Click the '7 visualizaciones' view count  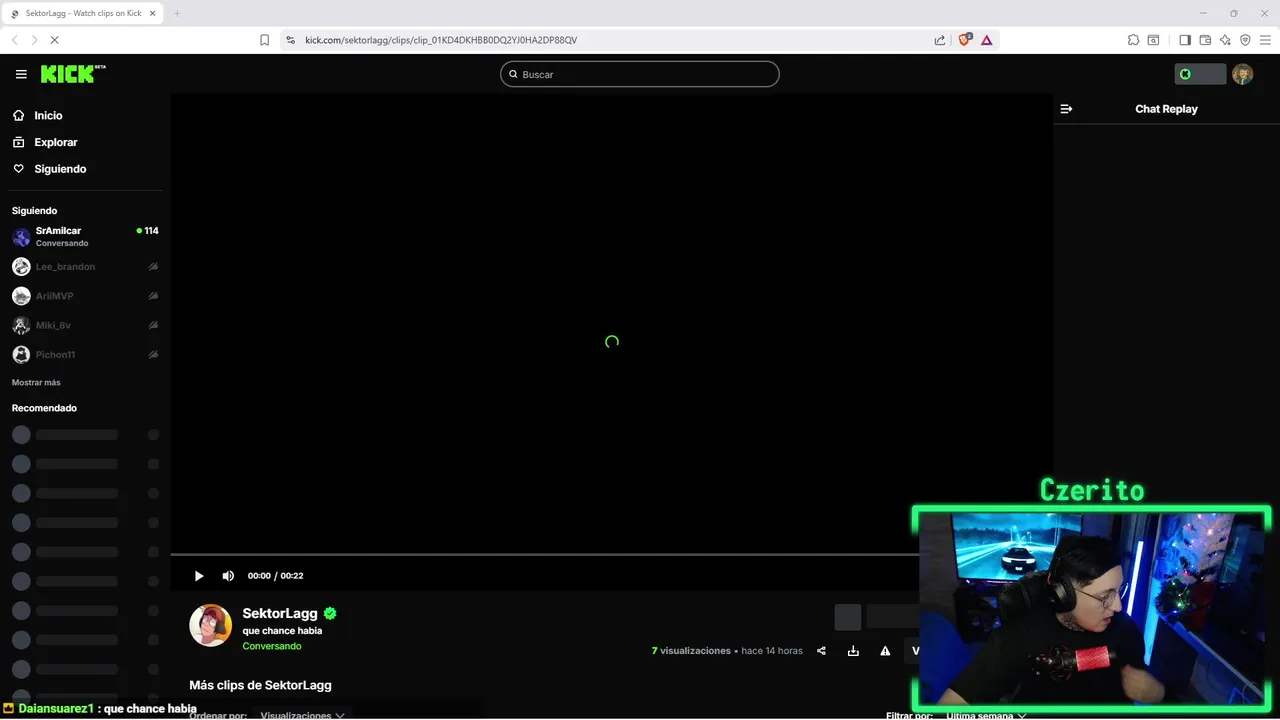pyautogui.click(x=691, y=651)
